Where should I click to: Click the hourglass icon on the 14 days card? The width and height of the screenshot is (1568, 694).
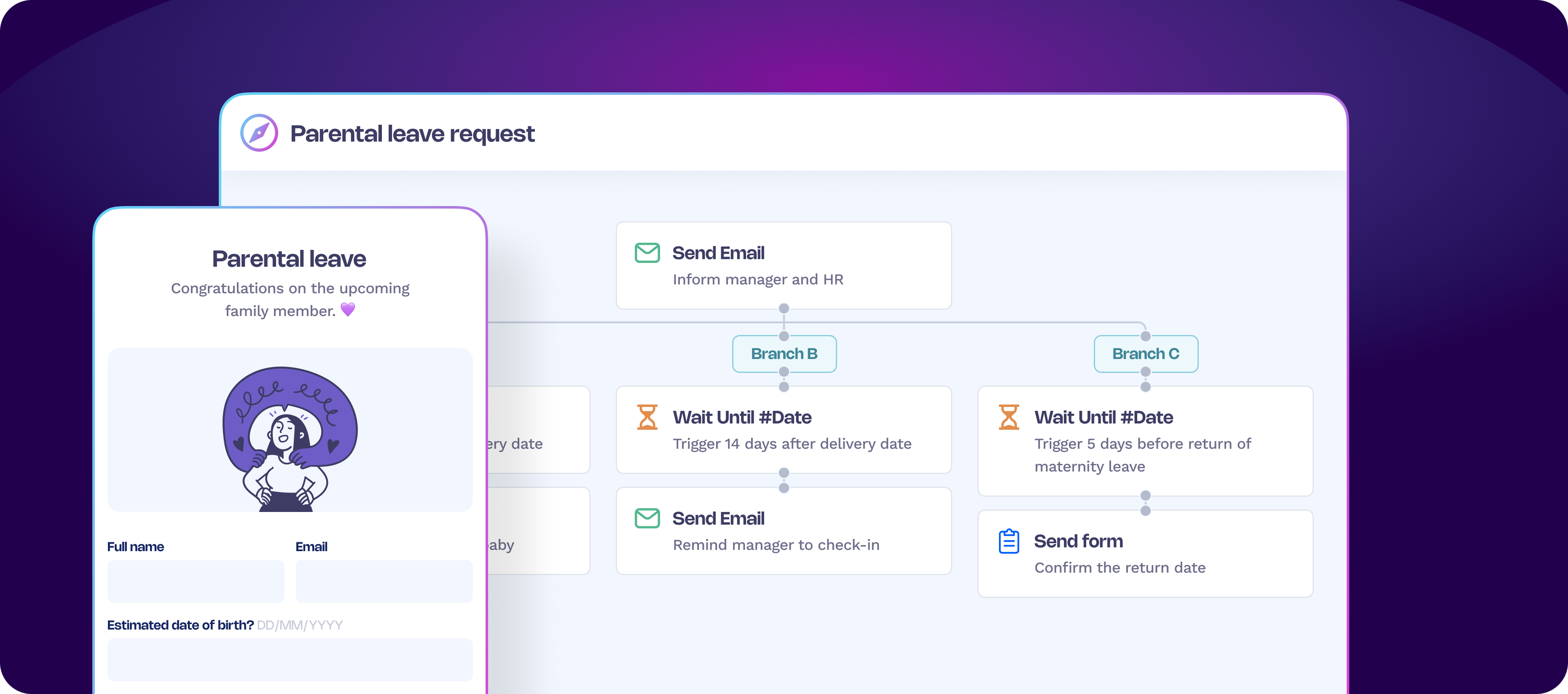[647, 417]
